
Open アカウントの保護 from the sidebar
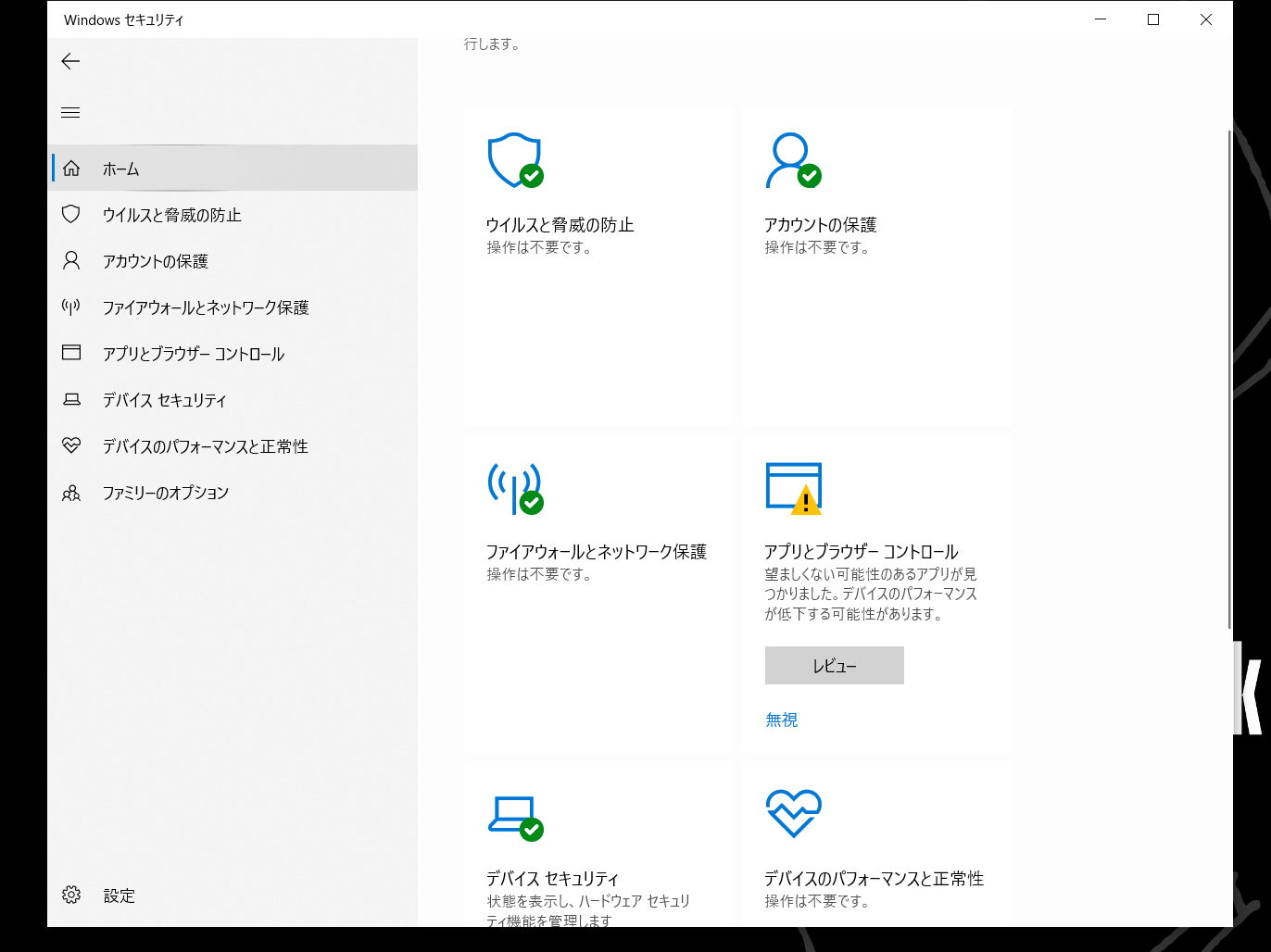click(x=155, y=261)
